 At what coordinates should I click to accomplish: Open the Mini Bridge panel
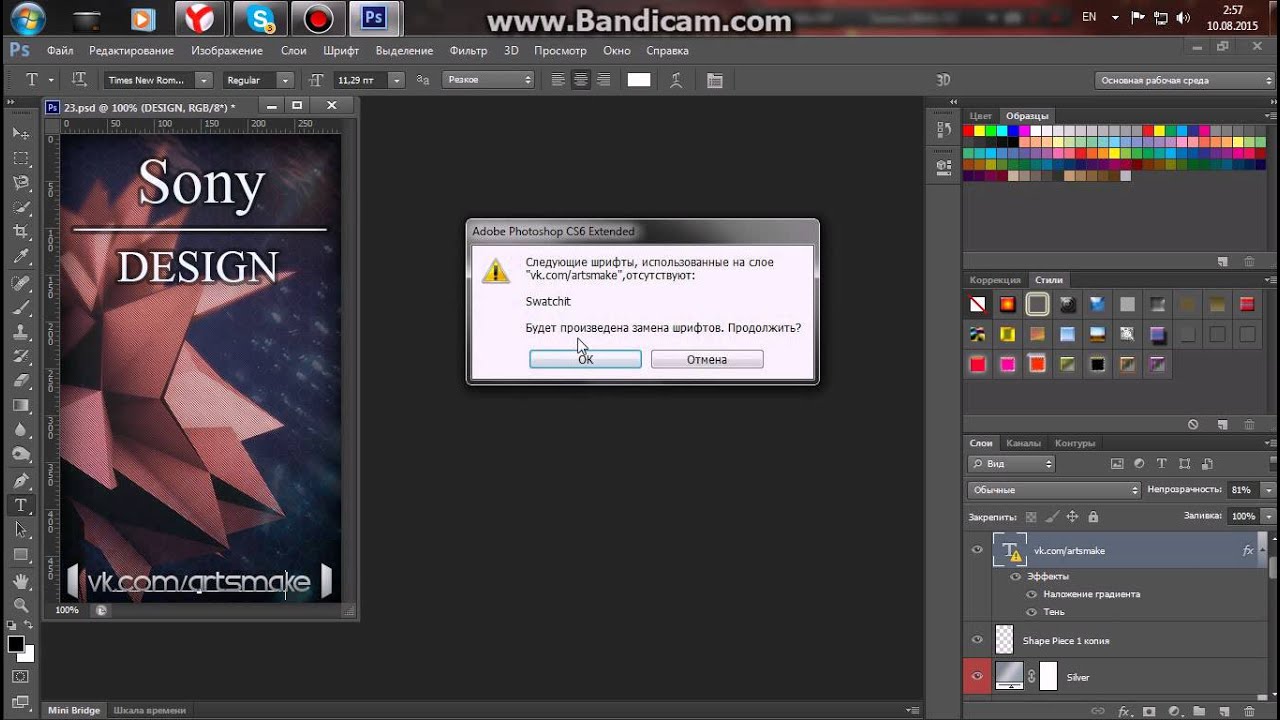tap(74, 710)
